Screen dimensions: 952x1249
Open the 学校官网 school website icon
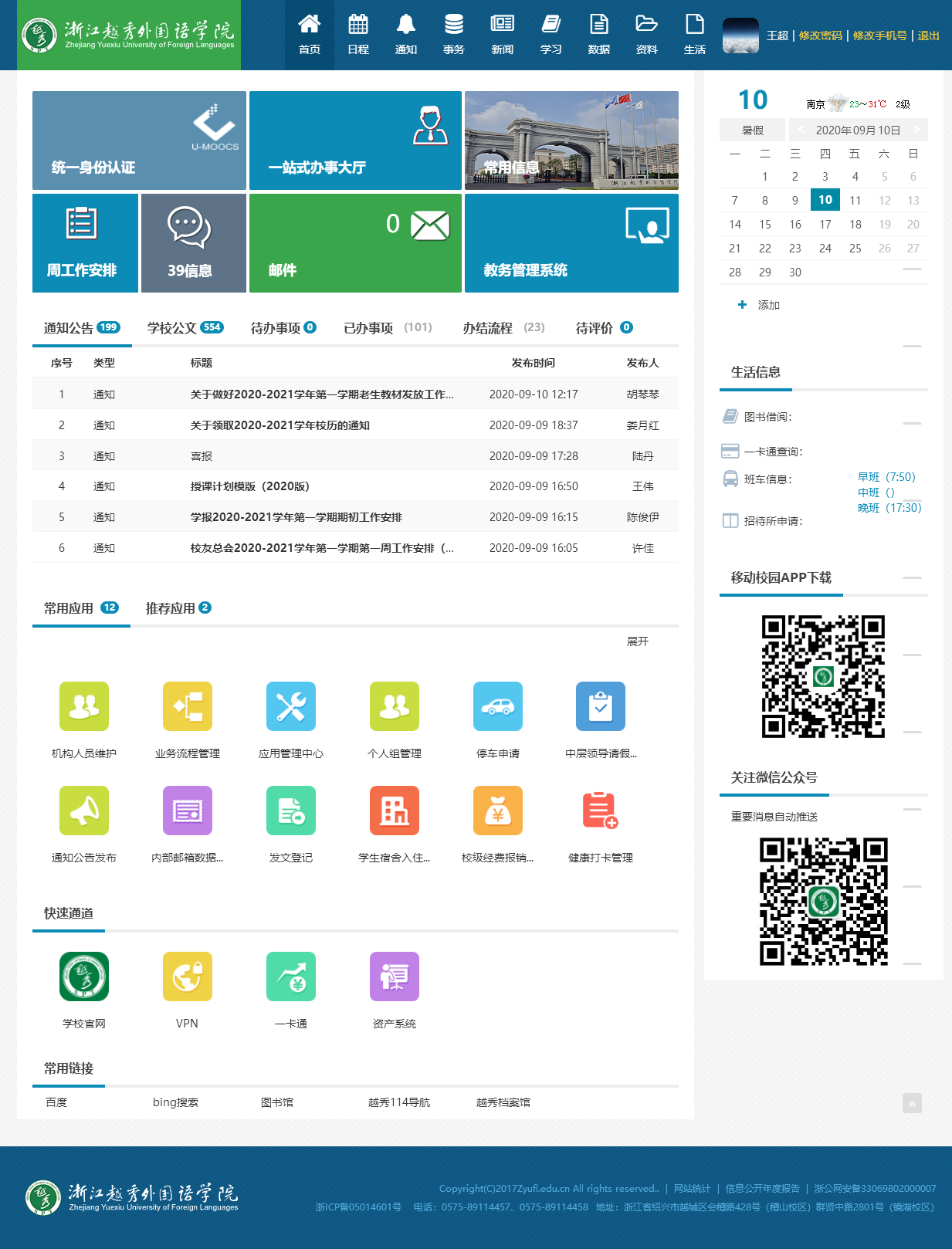point(84,977)
